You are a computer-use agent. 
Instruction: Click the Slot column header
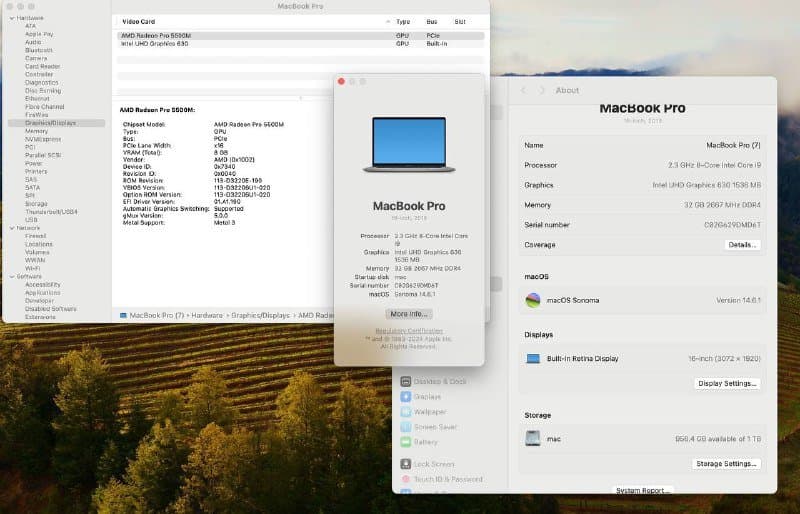460,22
